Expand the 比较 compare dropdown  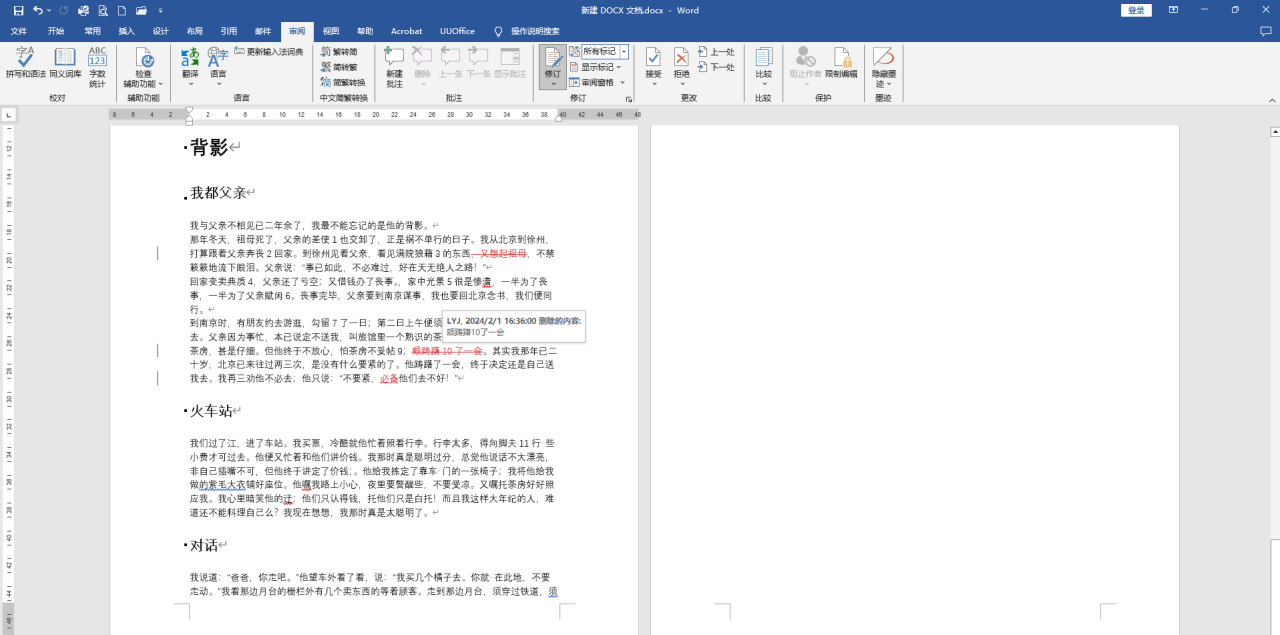[764, 84]
